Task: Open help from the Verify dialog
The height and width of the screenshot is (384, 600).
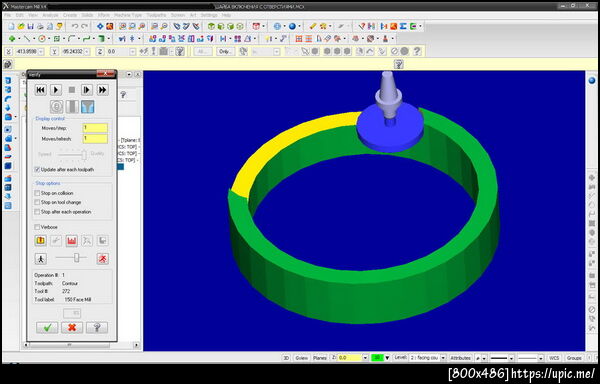Action: point(97,327)
